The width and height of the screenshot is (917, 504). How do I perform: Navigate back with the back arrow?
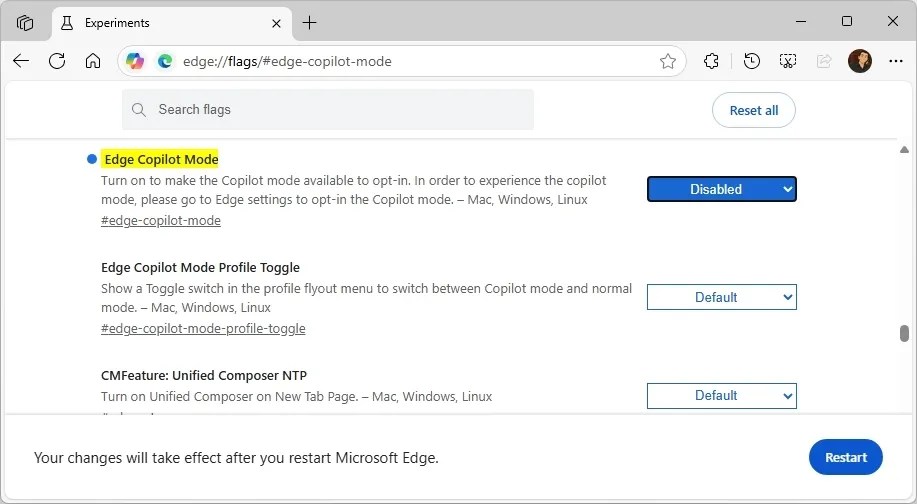pyautogui.click(x=21, y=61)
